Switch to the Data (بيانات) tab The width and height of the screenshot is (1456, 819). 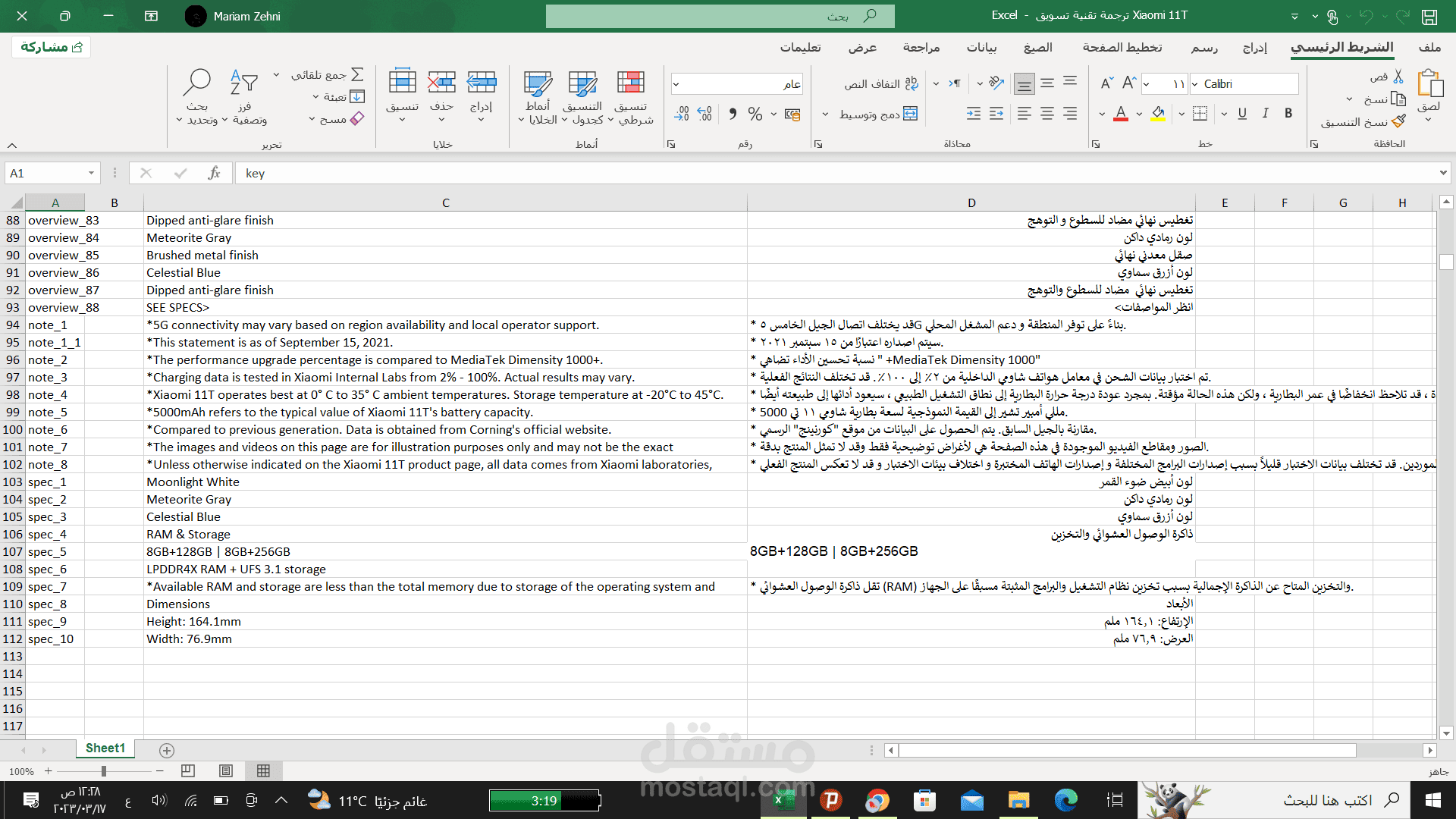tap(982, 47)
